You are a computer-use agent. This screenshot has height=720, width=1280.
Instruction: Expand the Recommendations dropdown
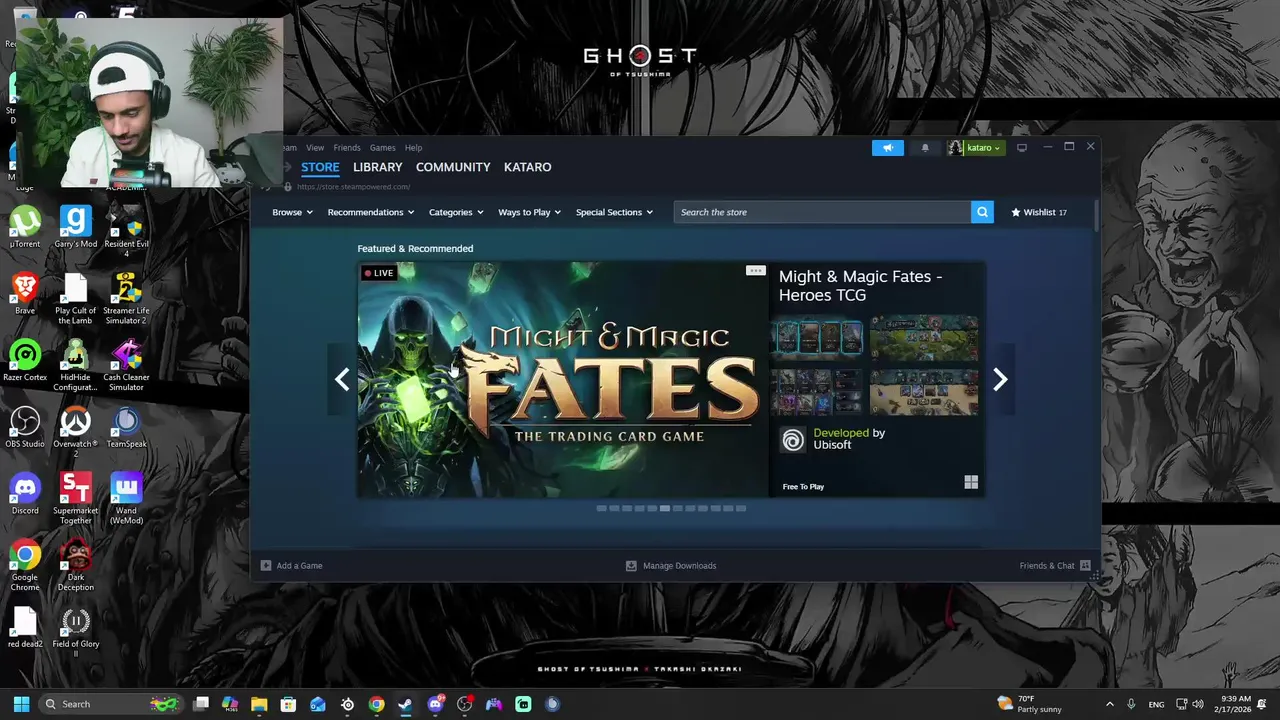(371, 212)
